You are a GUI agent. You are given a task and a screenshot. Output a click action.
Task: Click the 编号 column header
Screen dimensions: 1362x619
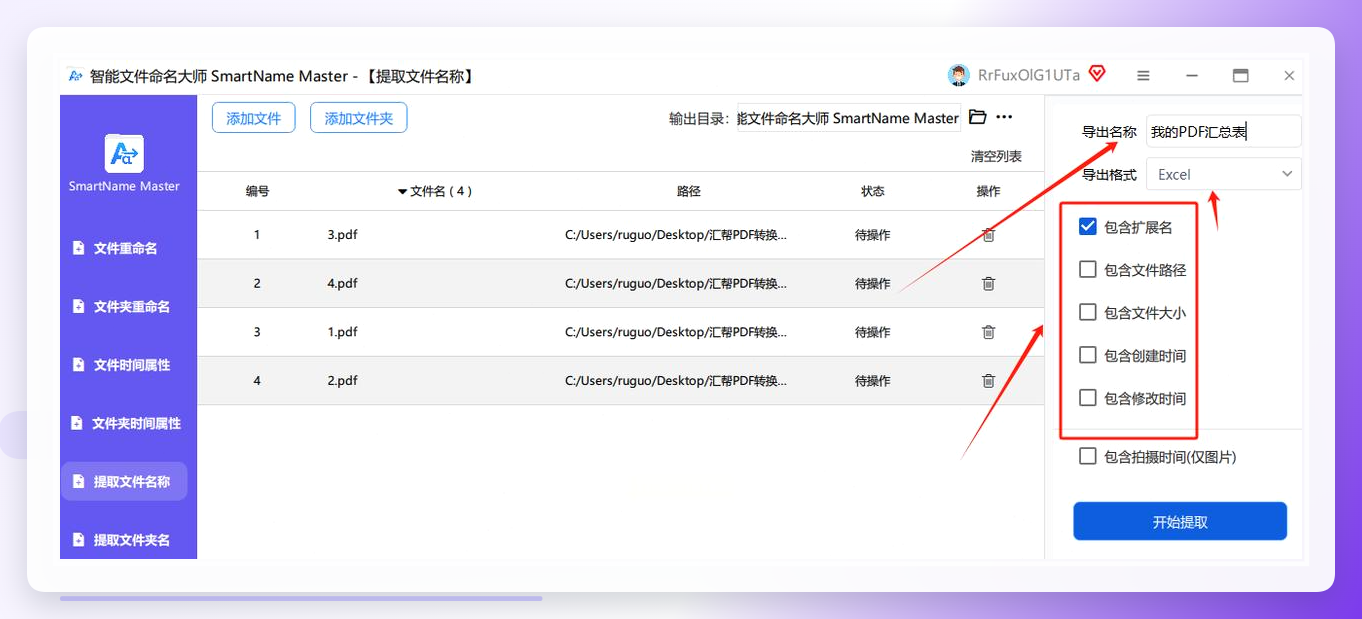[x=257, y=191]
